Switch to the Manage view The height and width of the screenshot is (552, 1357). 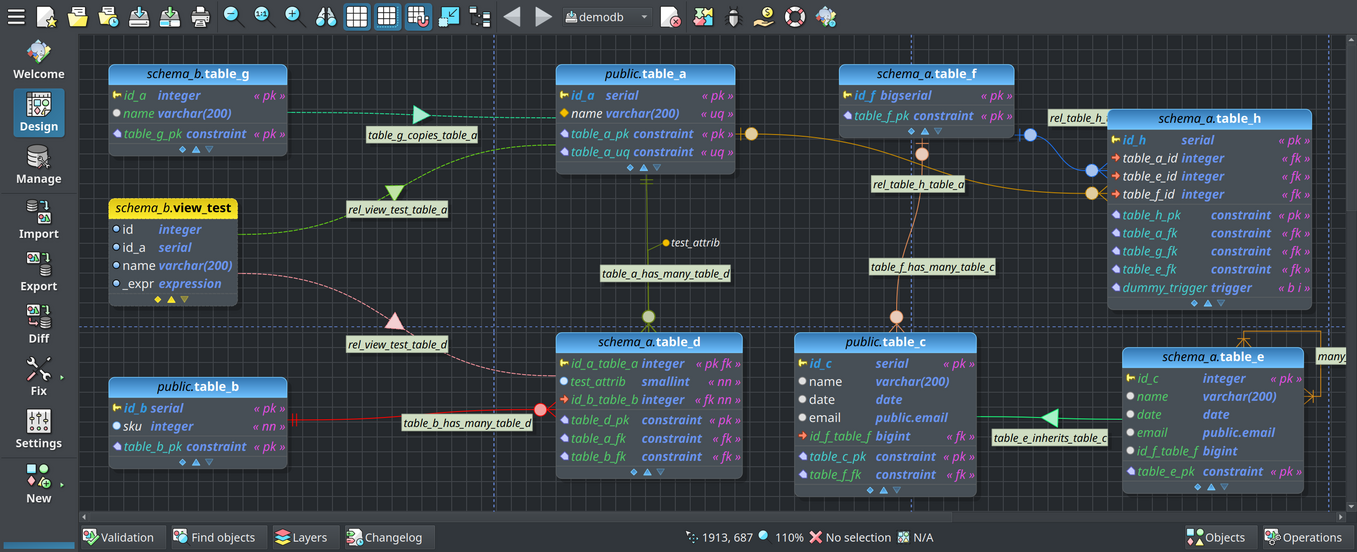tap(38, 165)
